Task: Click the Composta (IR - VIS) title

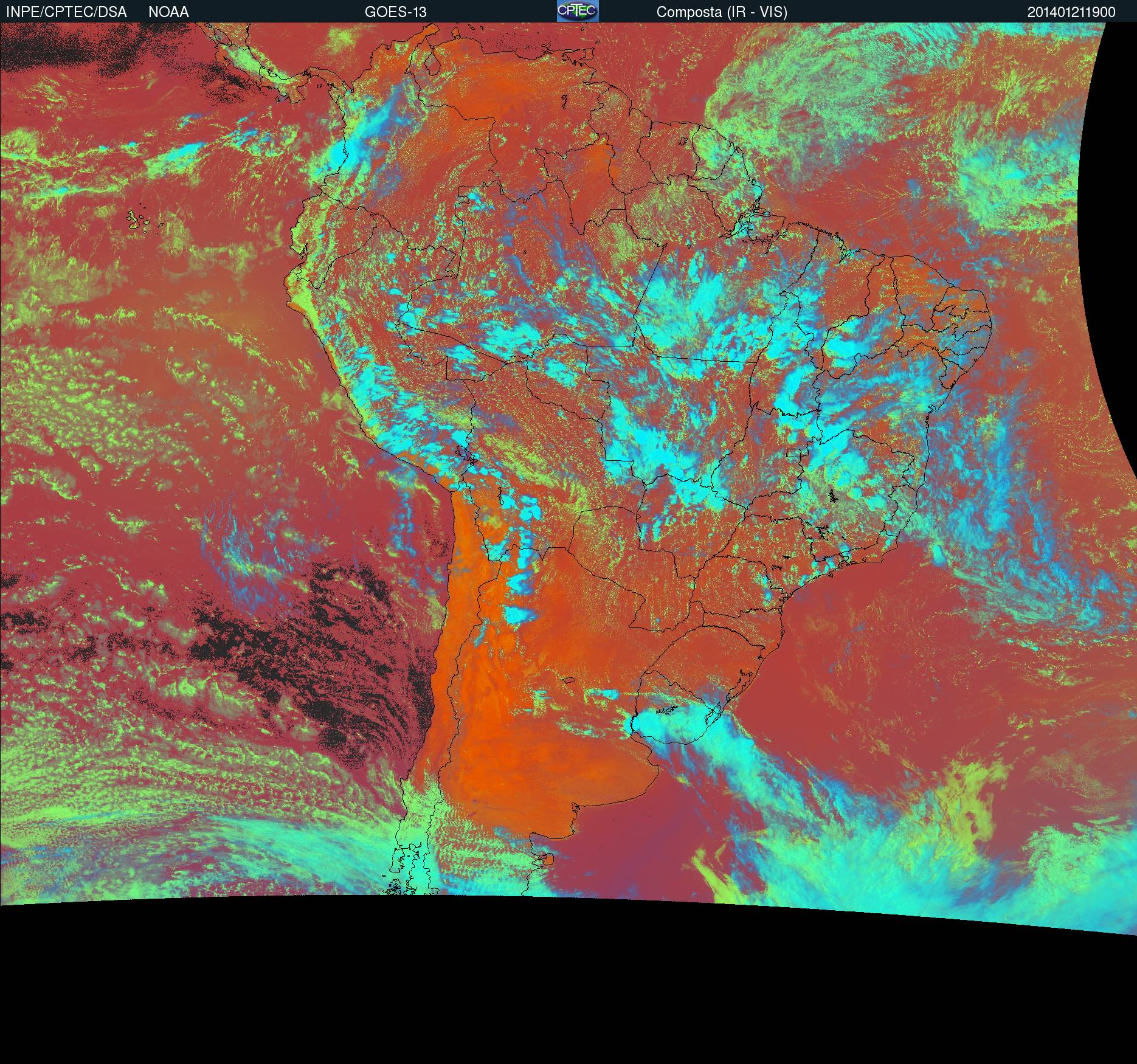Action: pyautogui.click(x=722, y=12)
